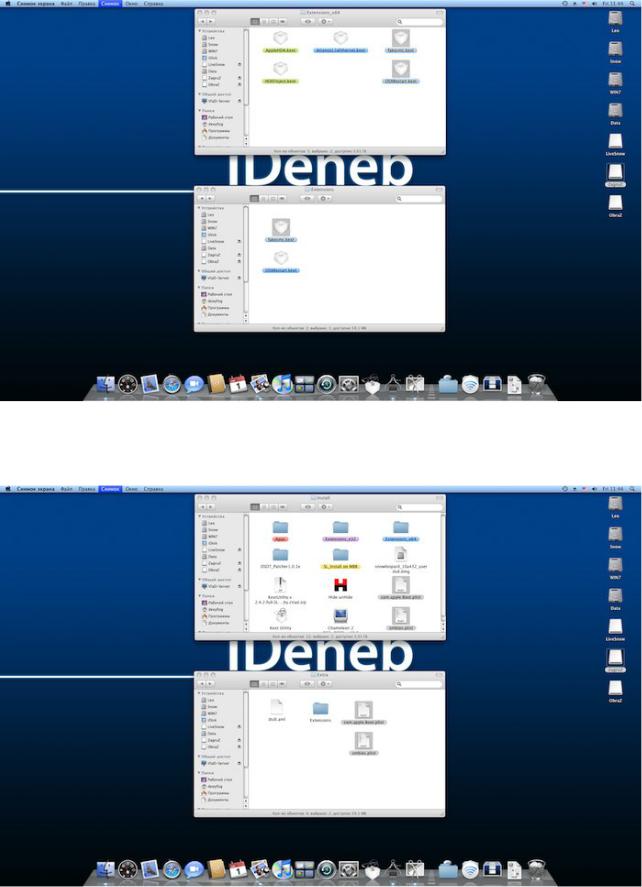Select dsdt.aml in the Extra window
Image resolution: width=642 pixels, height=887 pixels.
(277, 711)
